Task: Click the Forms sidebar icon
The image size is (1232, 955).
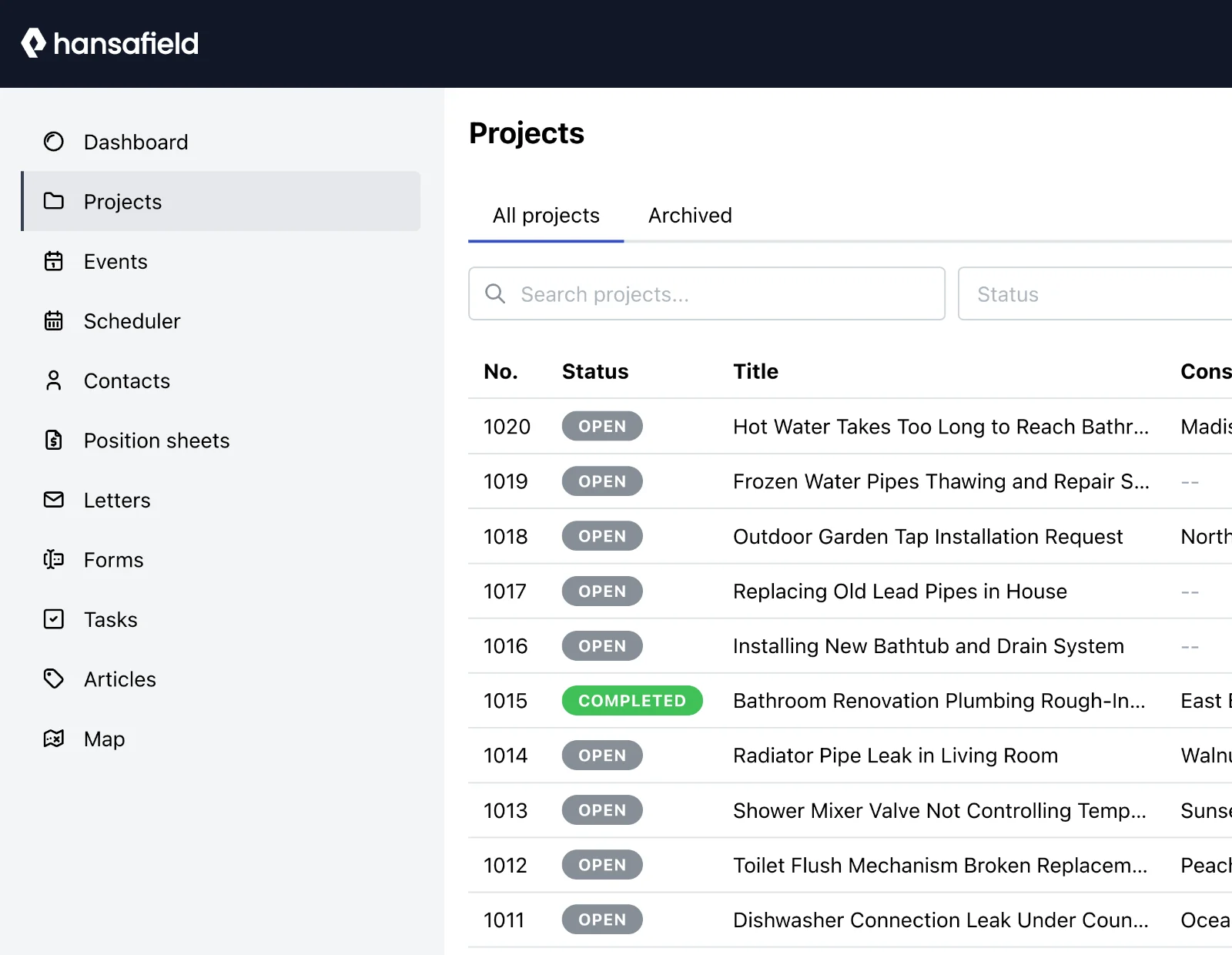Action: 53,560
